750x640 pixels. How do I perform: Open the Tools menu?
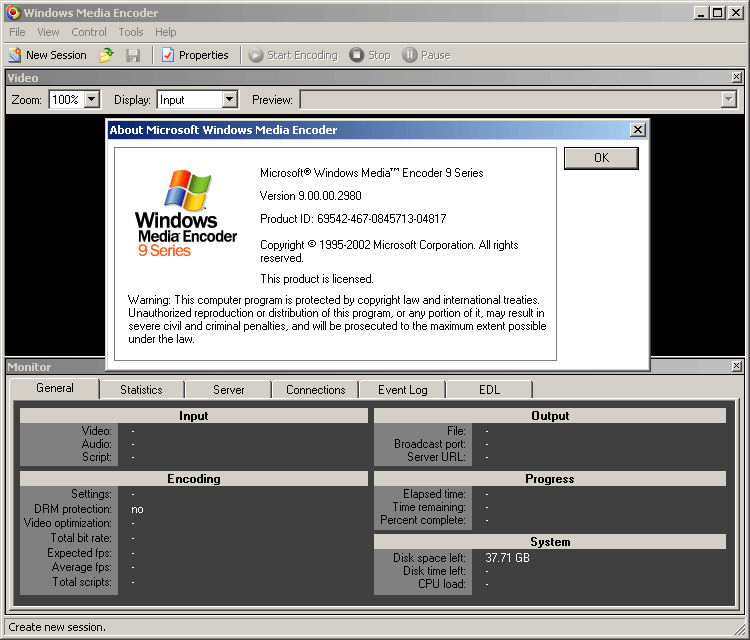click(131, 32)
